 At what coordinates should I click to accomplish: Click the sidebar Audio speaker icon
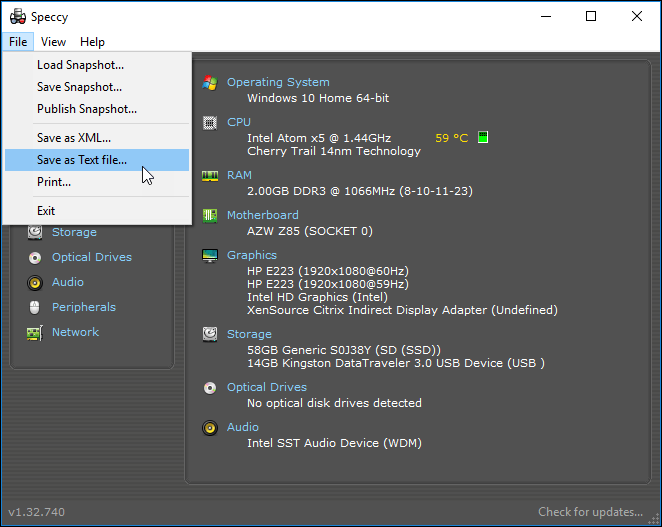click(x=35, y=283)
